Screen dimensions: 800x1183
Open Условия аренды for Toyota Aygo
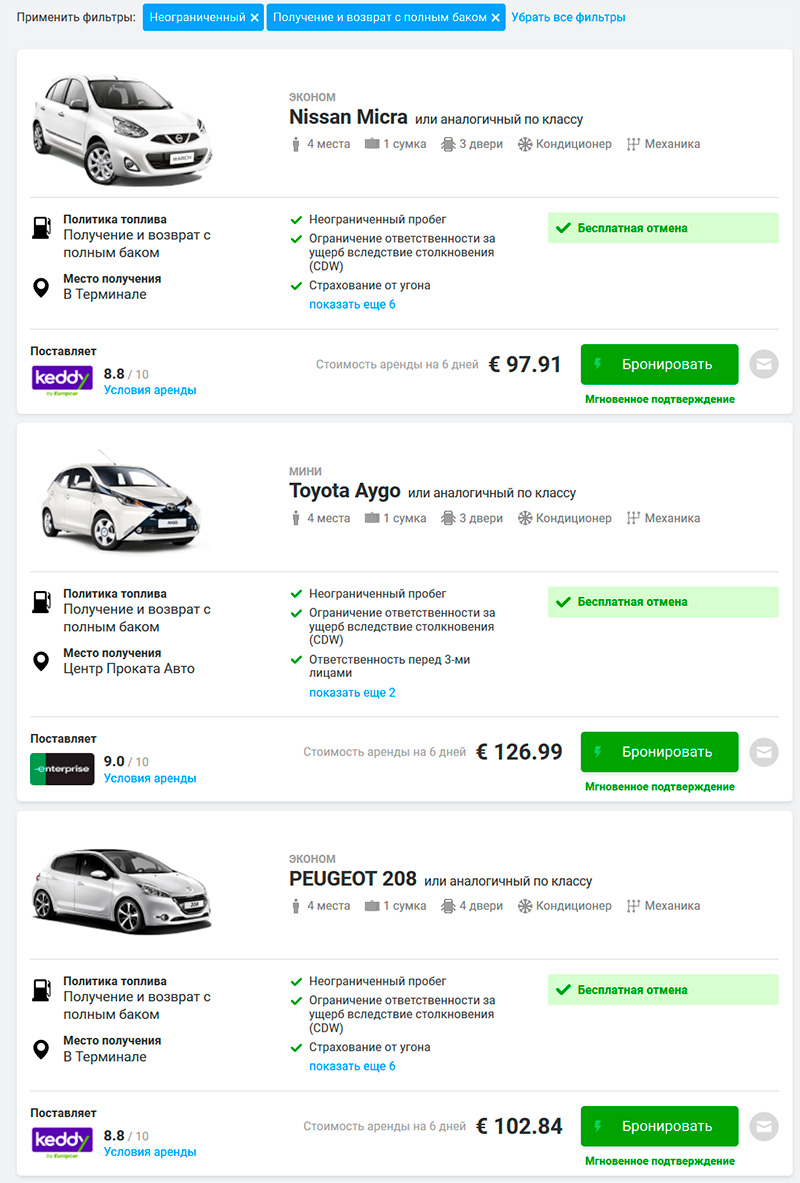click(150, 778)
